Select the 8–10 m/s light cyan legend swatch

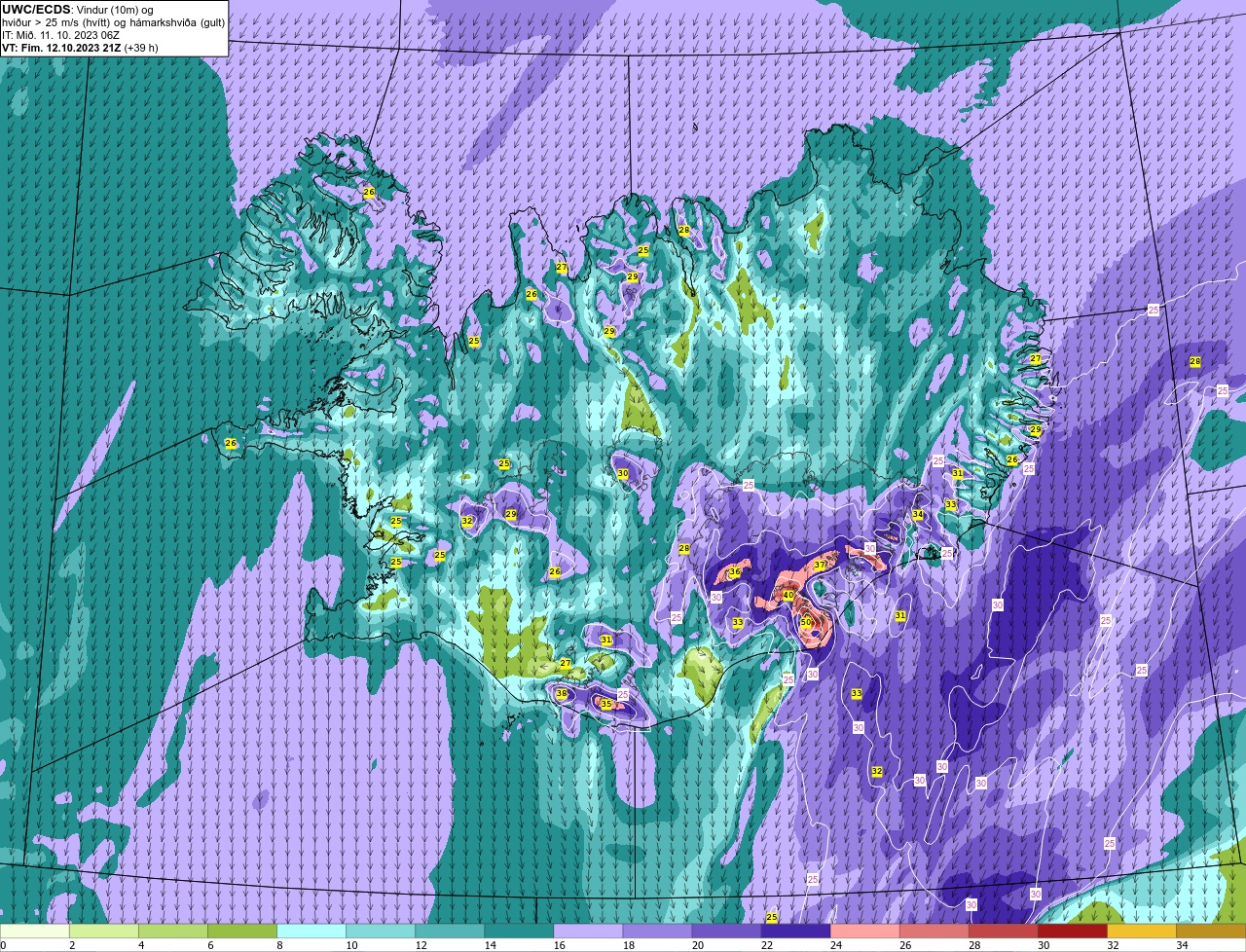point(311,932)
